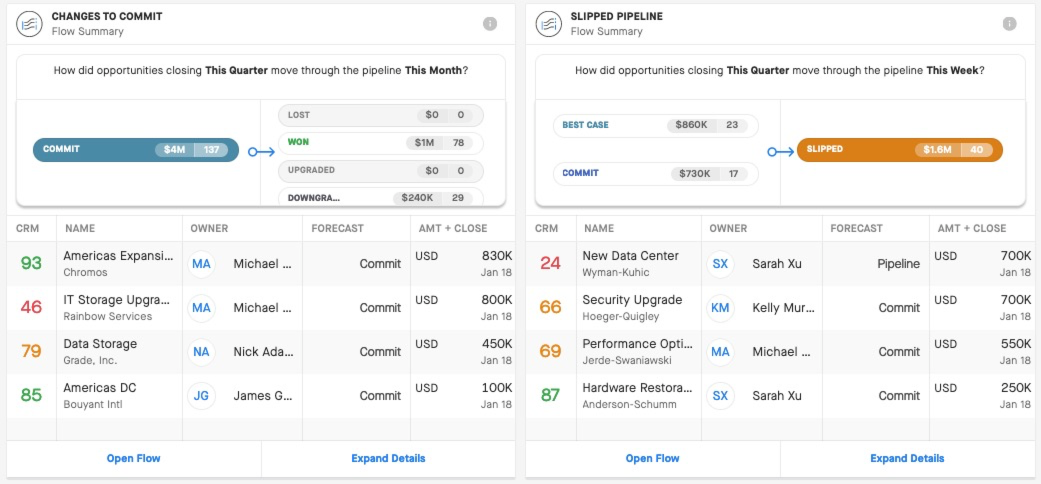The width and height of the screenshot is (1041, 484).
Task: Click OWNER column header in Changes to Commit table
Action: 209,228
